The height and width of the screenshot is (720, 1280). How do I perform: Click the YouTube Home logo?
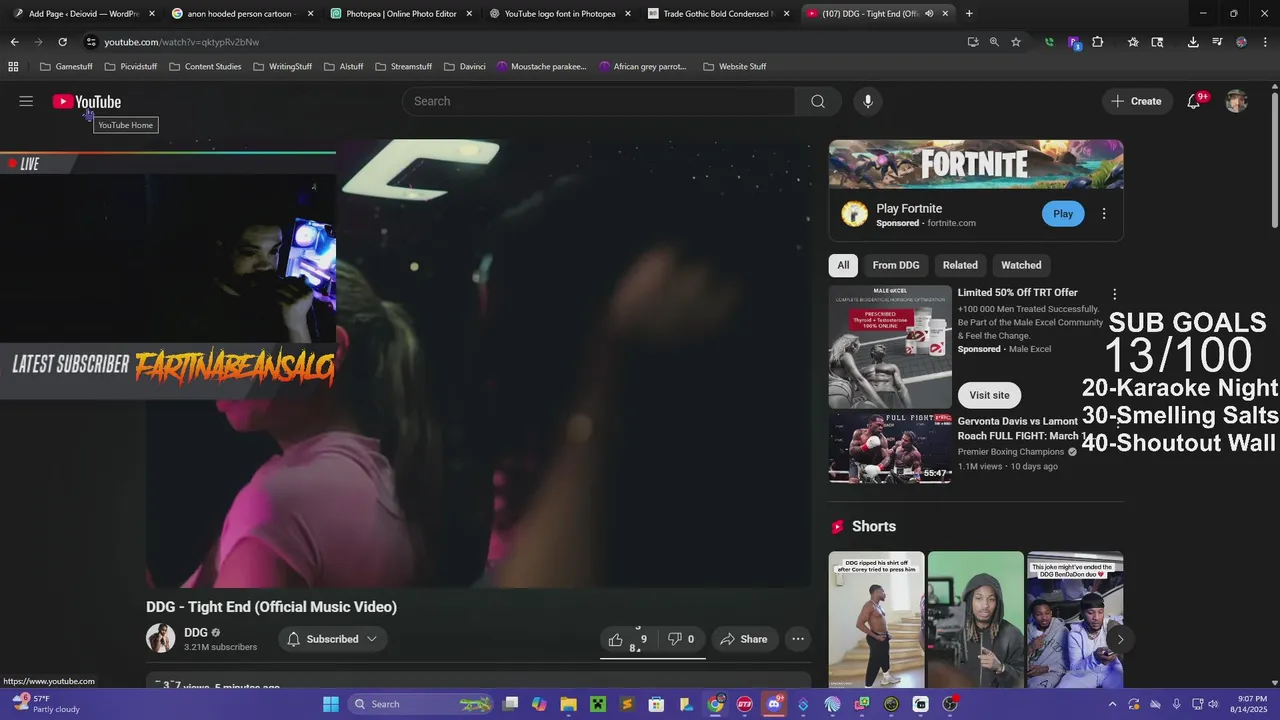point(87,101)
